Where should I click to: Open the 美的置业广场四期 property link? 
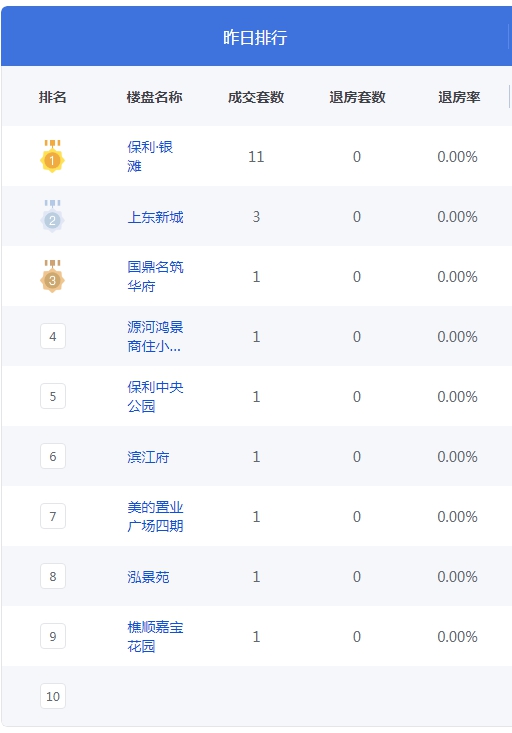coord(155,516)
